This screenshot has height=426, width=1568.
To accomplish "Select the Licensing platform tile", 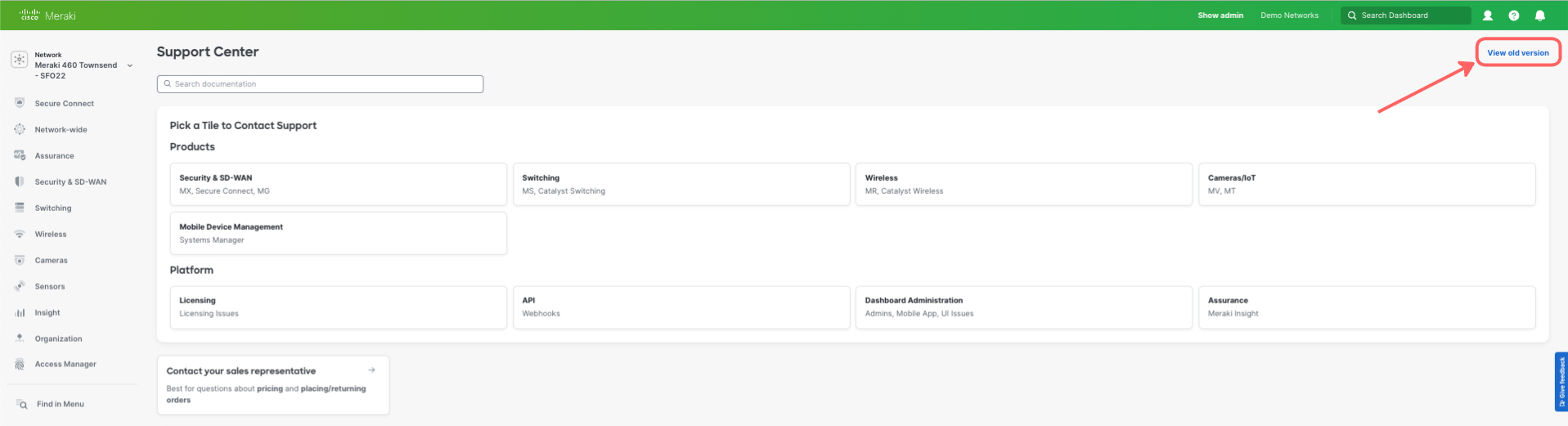I will [339, 307].
